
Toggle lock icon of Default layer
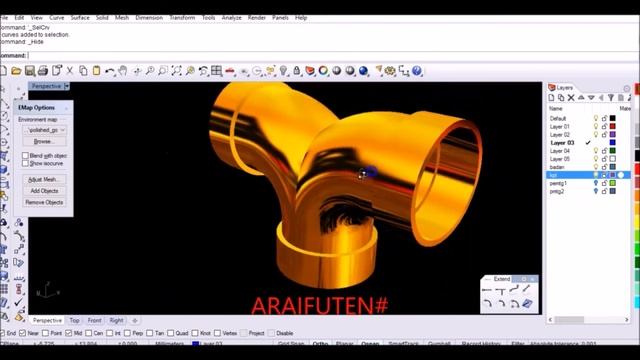[604, 118]
